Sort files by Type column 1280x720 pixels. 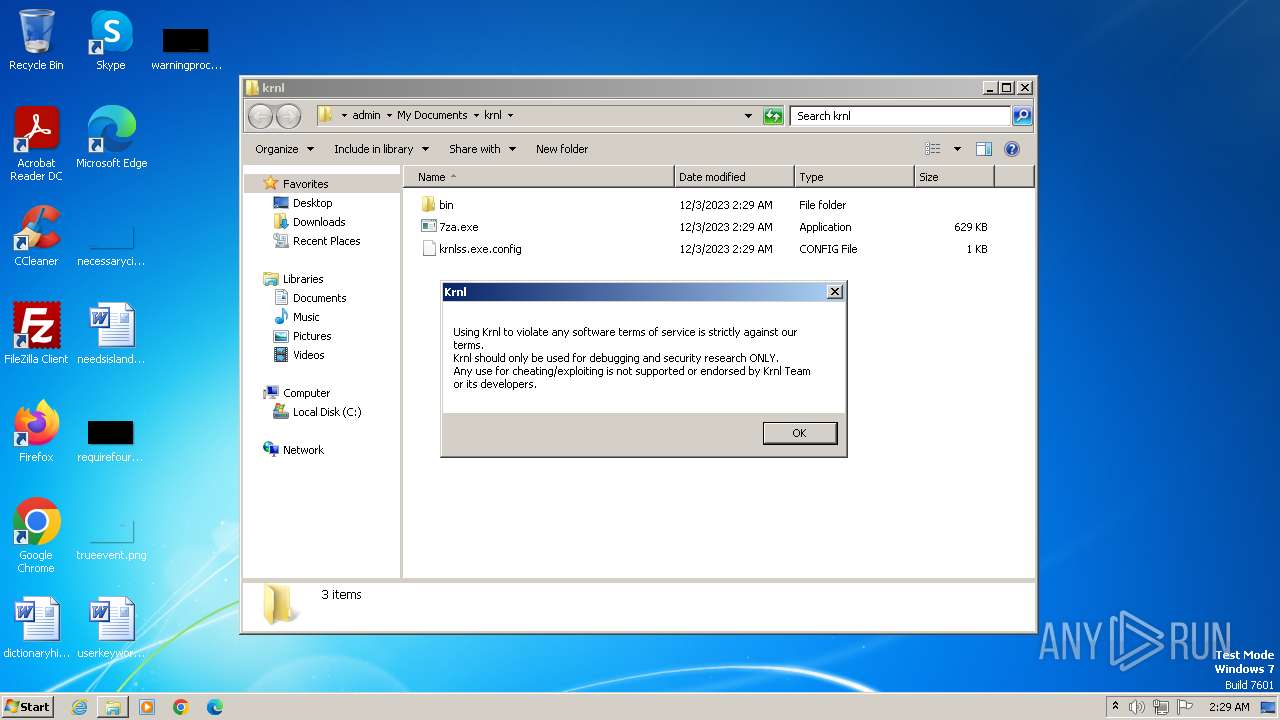pos(854,177)
